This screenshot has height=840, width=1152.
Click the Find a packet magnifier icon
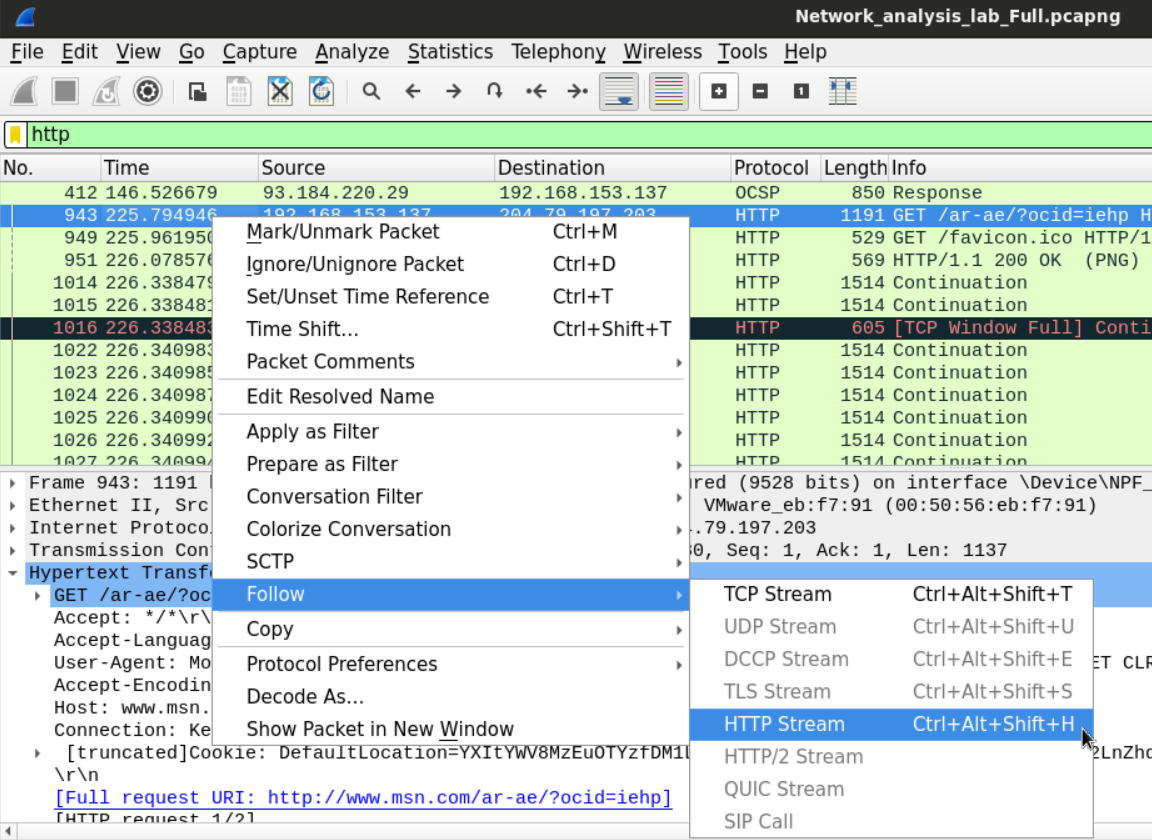pos(371,92)
